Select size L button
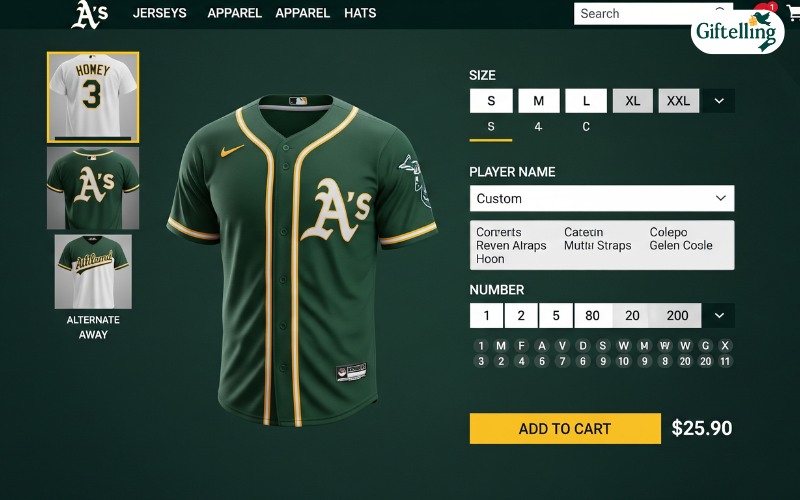Screen dimensions: 800x500 [x=586, y=101]
